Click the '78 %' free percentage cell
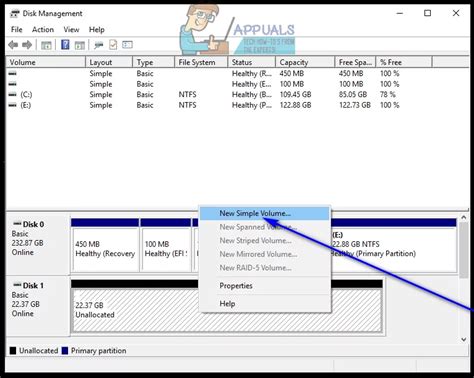The width and height of the screenshot is (474, 378). pos(387,95)
